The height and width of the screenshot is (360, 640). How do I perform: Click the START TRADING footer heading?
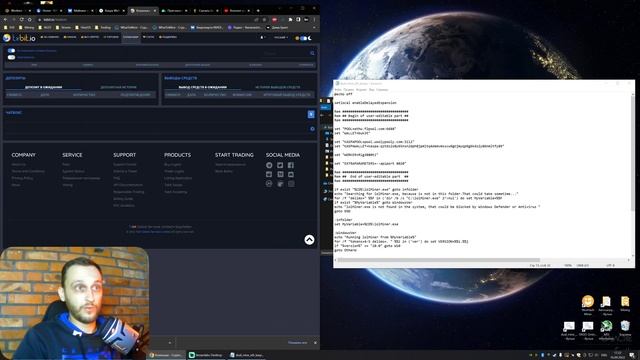click(234, 155)
